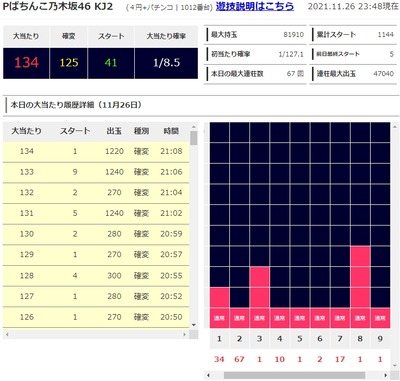Click the history table scroll up arrow

[194, 127]
